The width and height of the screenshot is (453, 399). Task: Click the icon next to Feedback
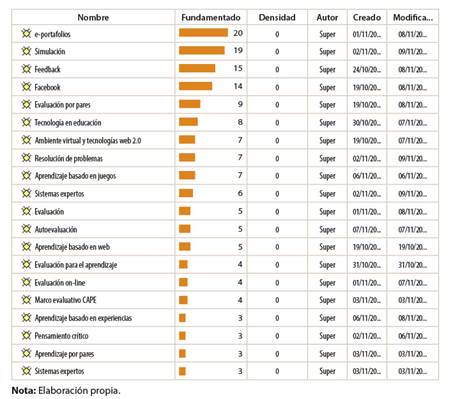[x=26, y=69]
